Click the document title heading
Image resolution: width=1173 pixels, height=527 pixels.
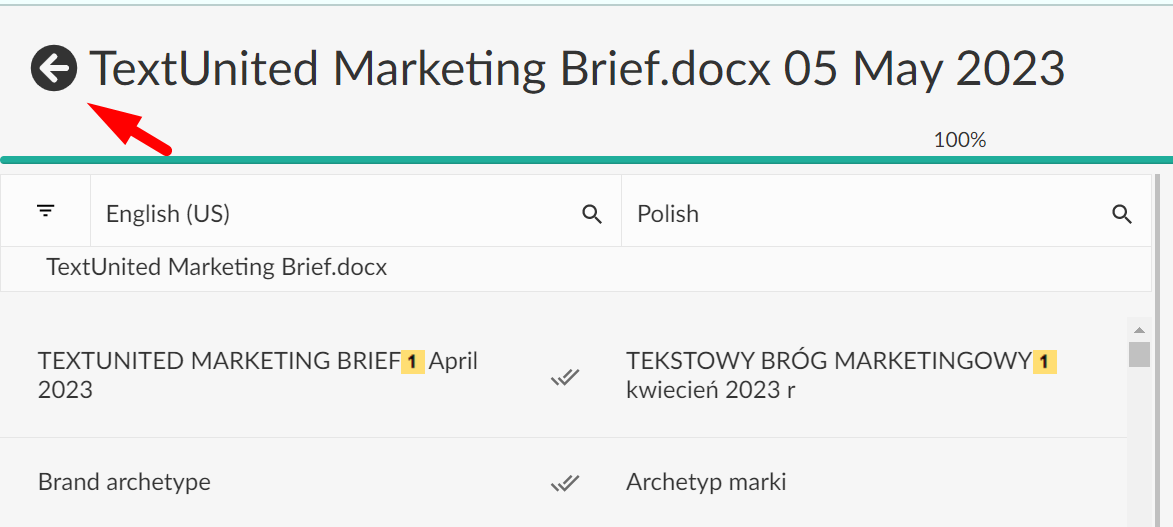point(577,69)
